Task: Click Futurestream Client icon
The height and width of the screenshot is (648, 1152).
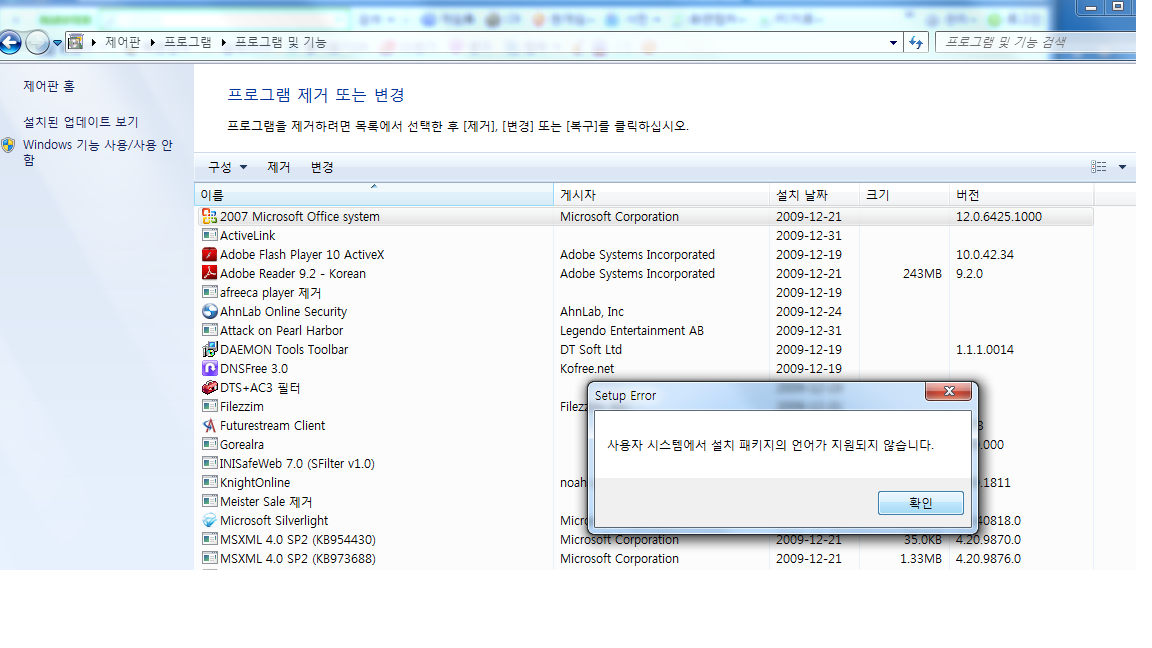Action: (209, 425)
